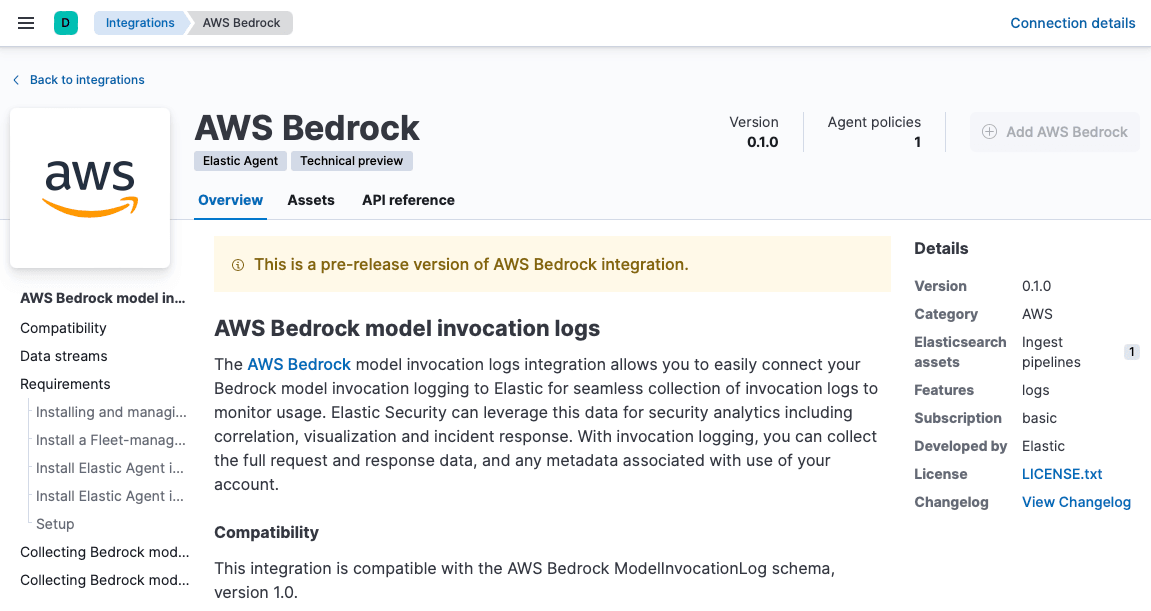Open the LICENSE.txt link
Image resolution: width=1151 pixels, height=611 pixels.
pos(1062,474)
